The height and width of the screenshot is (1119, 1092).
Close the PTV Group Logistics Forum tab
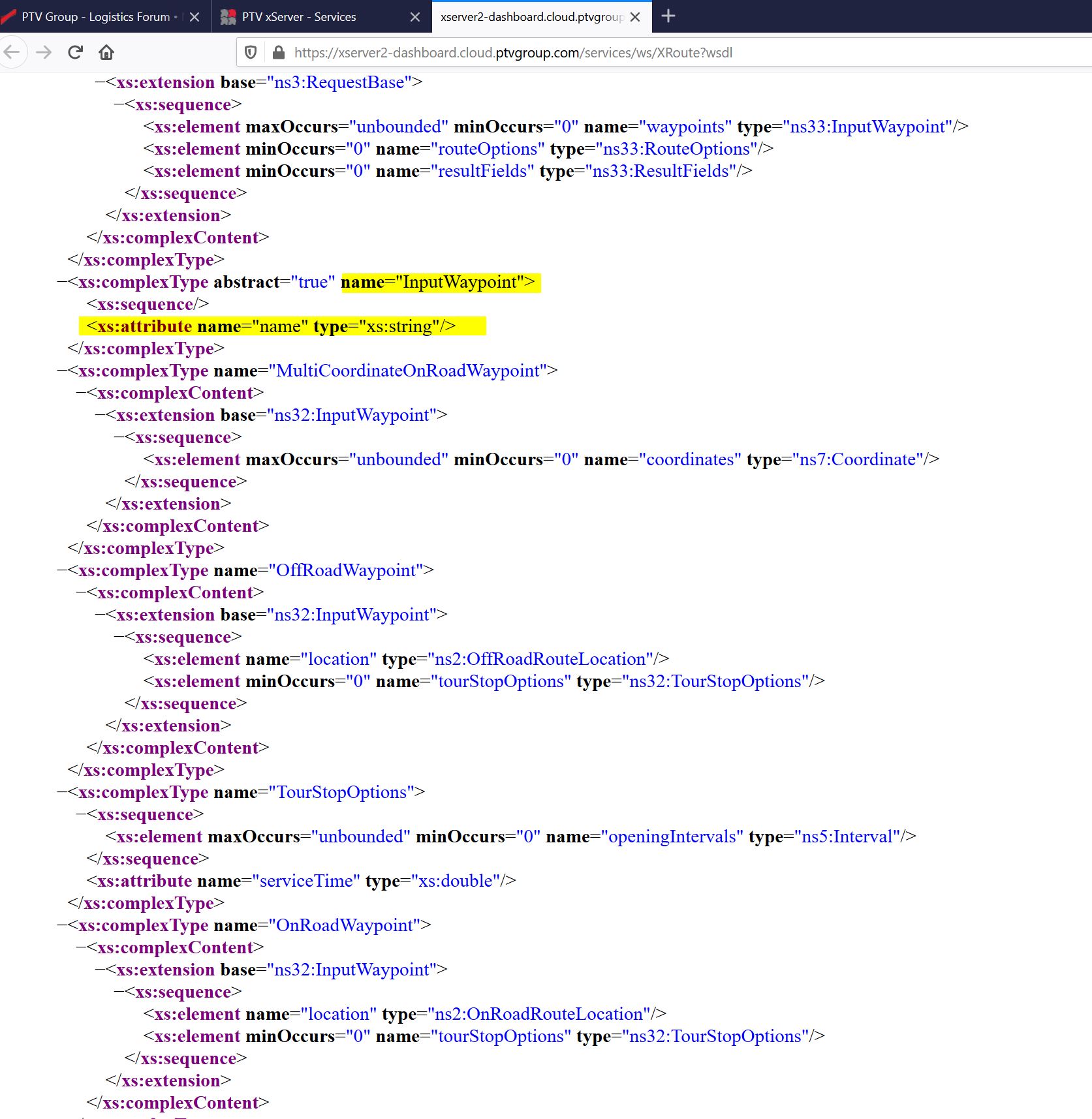(x=195, y=17)
